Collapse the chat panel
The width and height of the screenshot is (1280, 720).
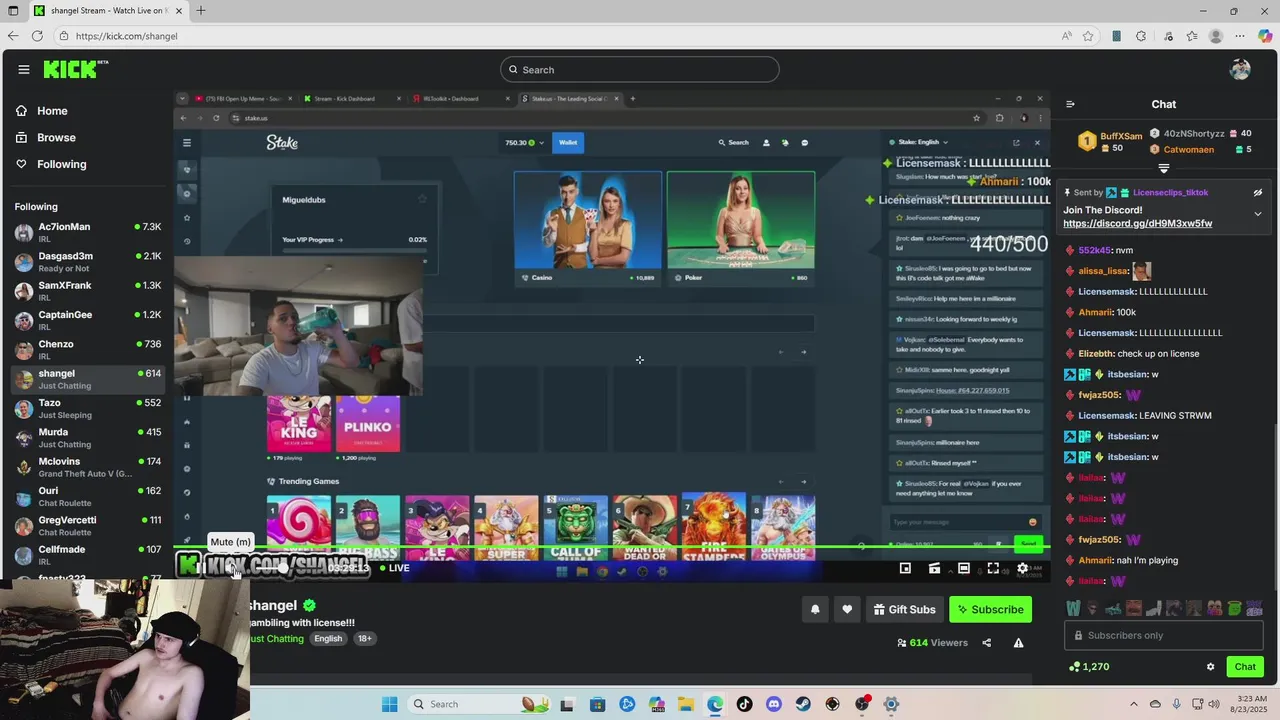click(x=1070, y=104)
